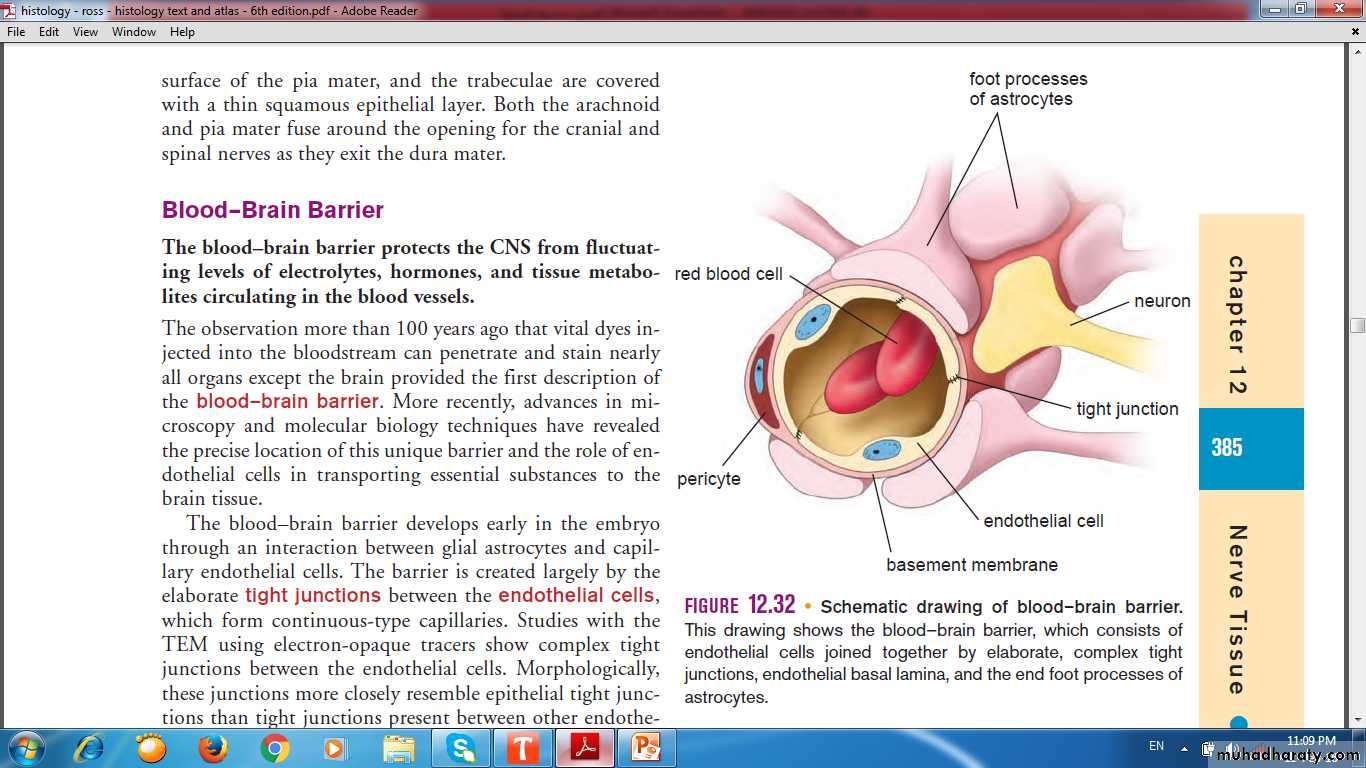This screenshot has width=1366, height=768.
Task: Open the Window menu
Action: pos(133,32)
